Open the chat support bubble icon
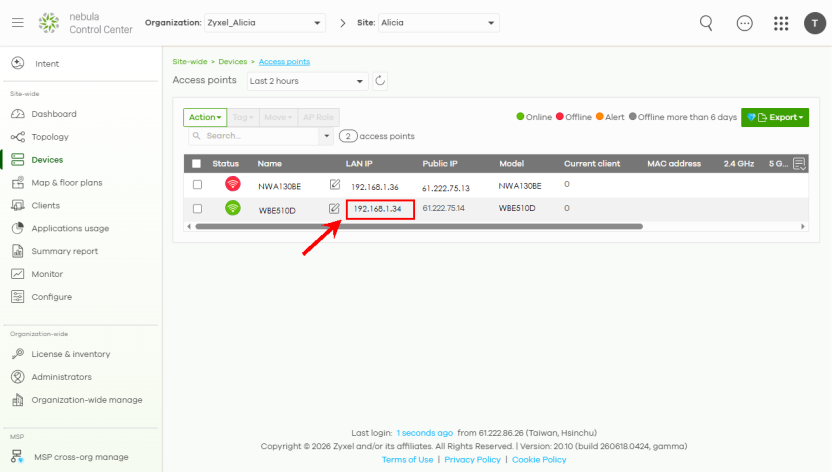Screen dimensions: 832x472 [744, 23]
